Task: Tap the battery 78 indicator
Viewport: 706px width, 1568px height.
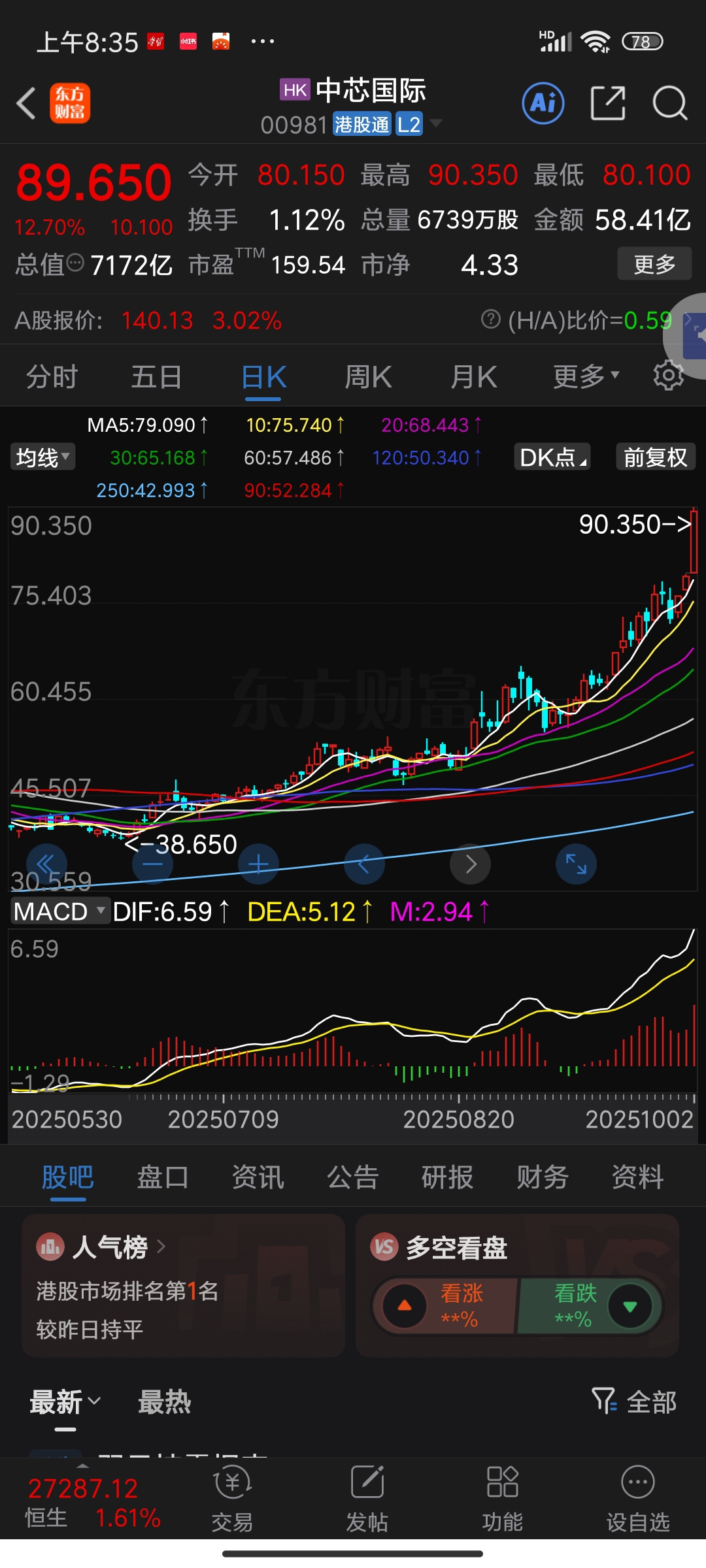Action: [643, 41]
